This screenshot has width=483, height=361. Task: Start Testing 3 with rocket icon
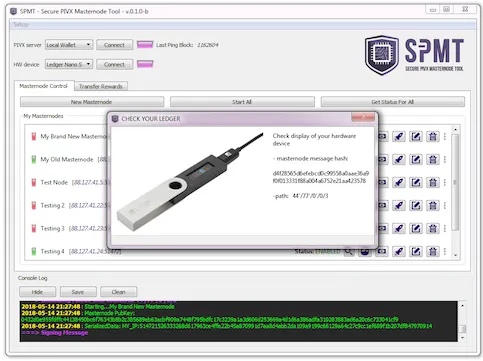point(399,228)
